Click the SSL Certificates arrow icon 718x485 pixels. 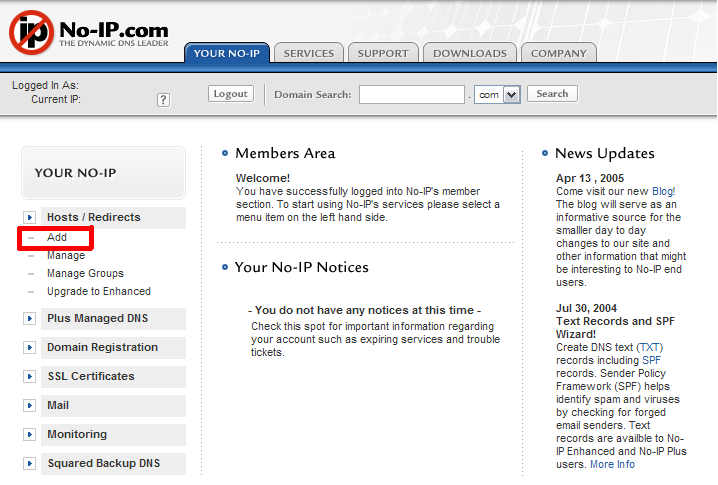(30, 377)
